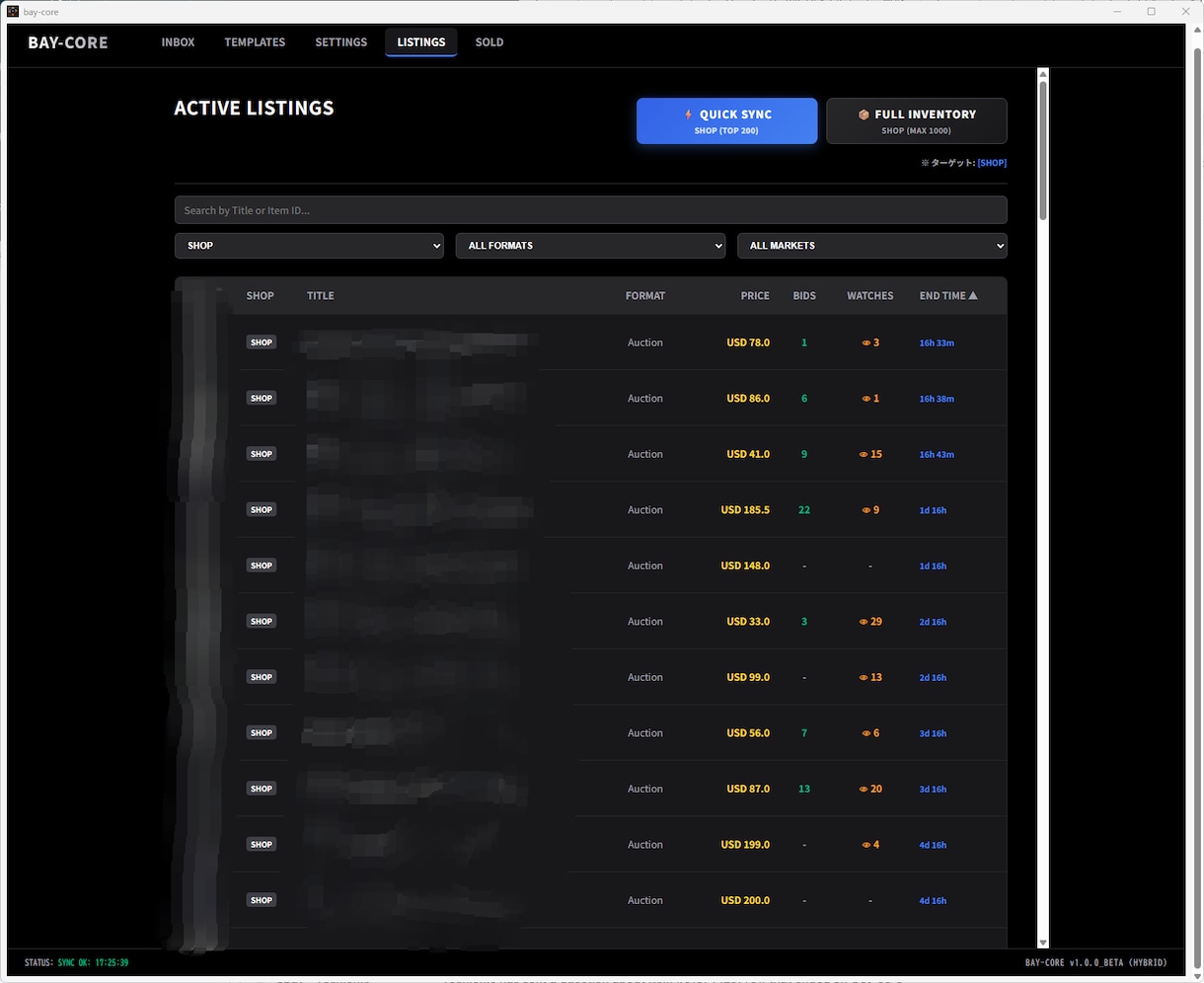Select the LISTINGS tab
1204x983 pixels.
click(421, 42)
